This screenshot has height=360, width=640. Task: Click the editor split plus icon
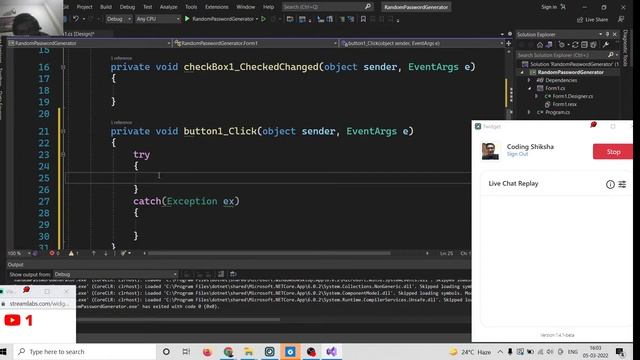509,43
